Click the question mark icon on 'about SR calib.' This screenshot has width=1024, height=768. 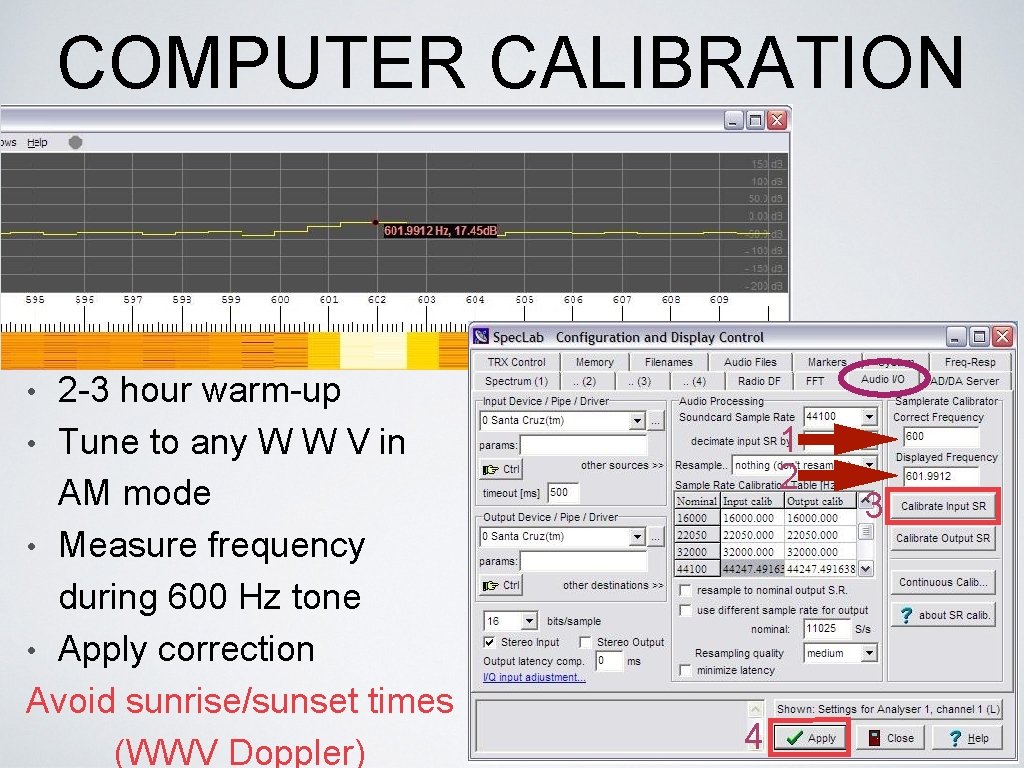[907, 616]
